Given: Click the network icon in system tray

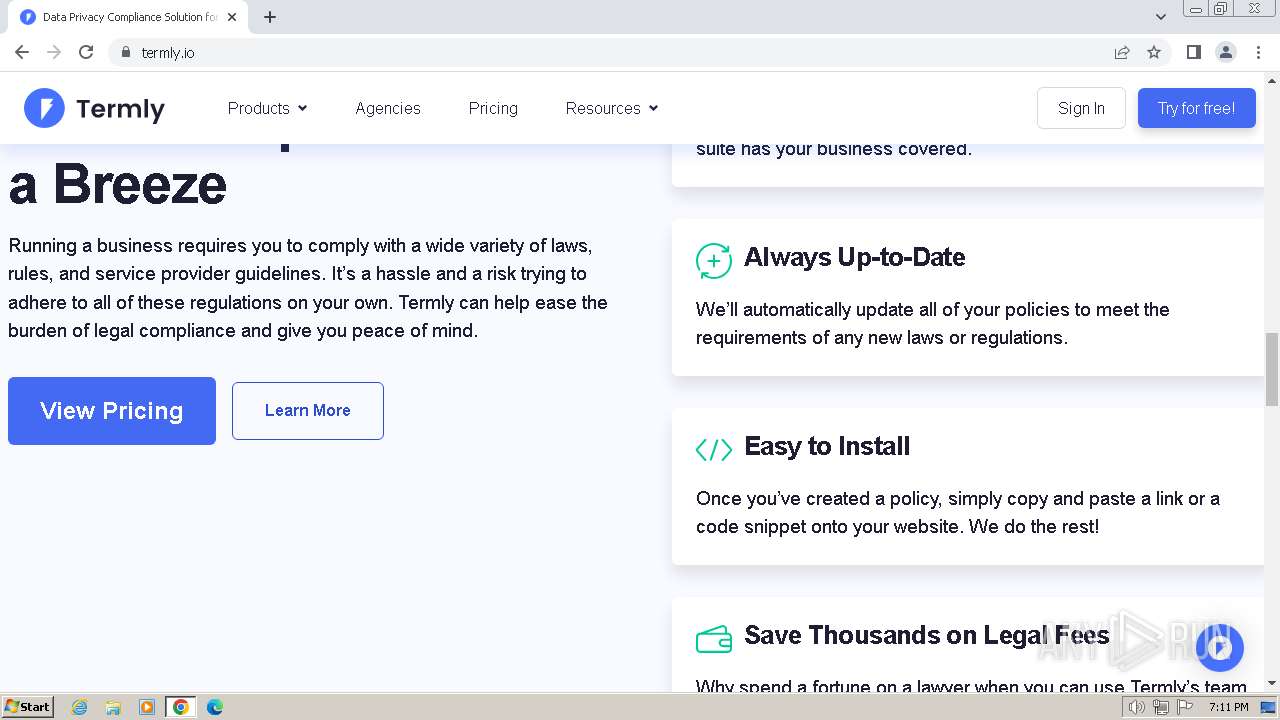Looking at the screenshot, I should point(1161,707).
